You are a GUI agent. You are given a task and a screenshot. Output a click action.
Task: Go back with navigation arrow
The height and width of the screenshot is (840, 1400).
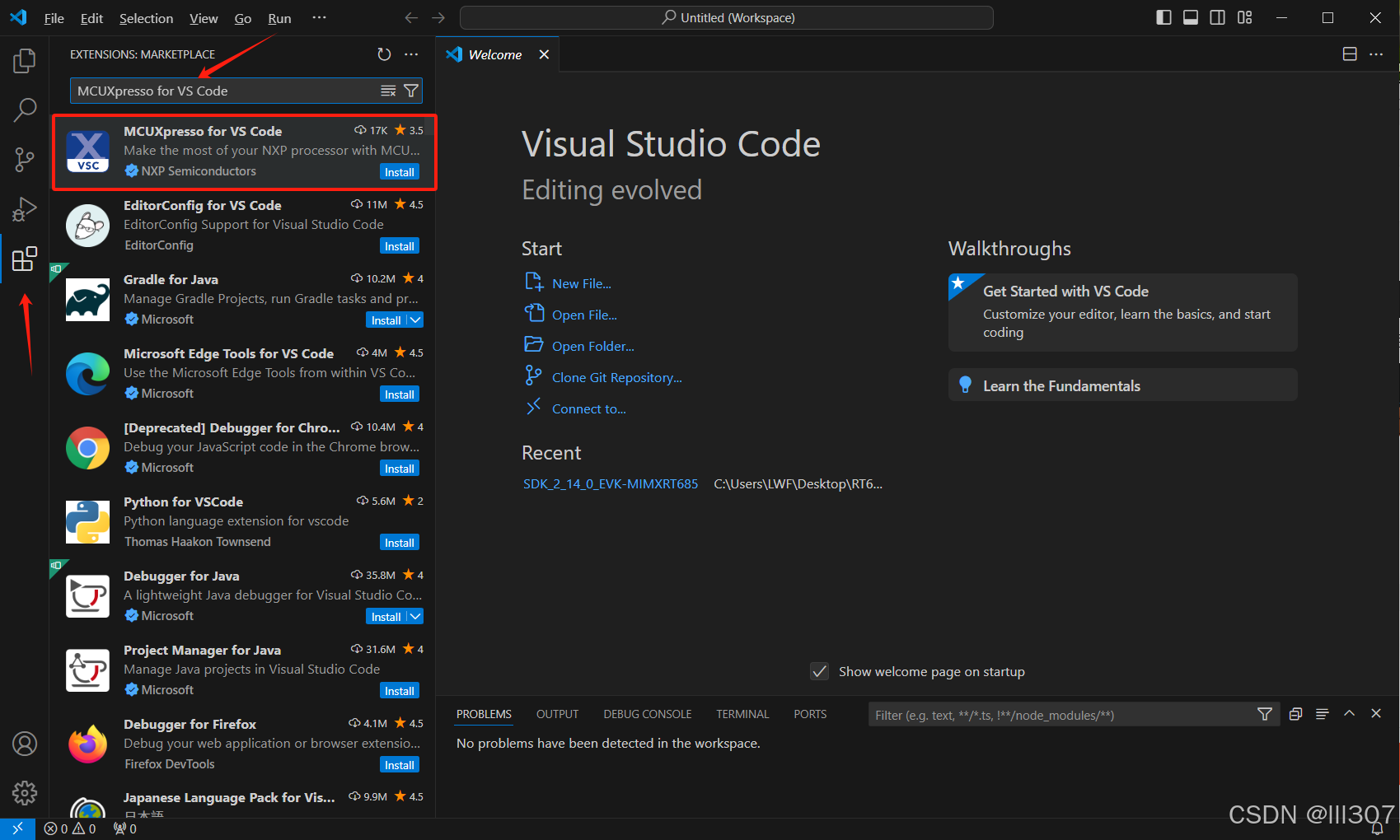coord(411,17)
